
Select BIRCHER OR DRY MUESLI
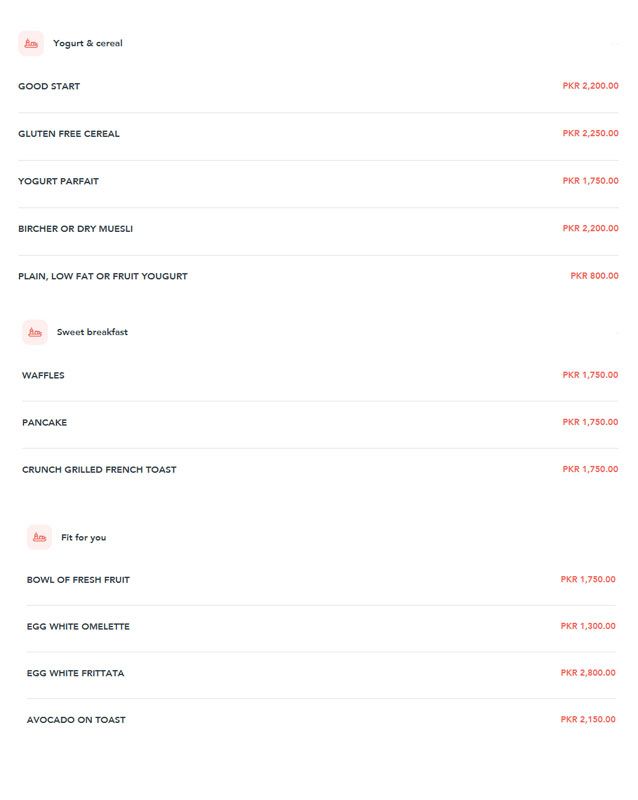pos(318,229)
